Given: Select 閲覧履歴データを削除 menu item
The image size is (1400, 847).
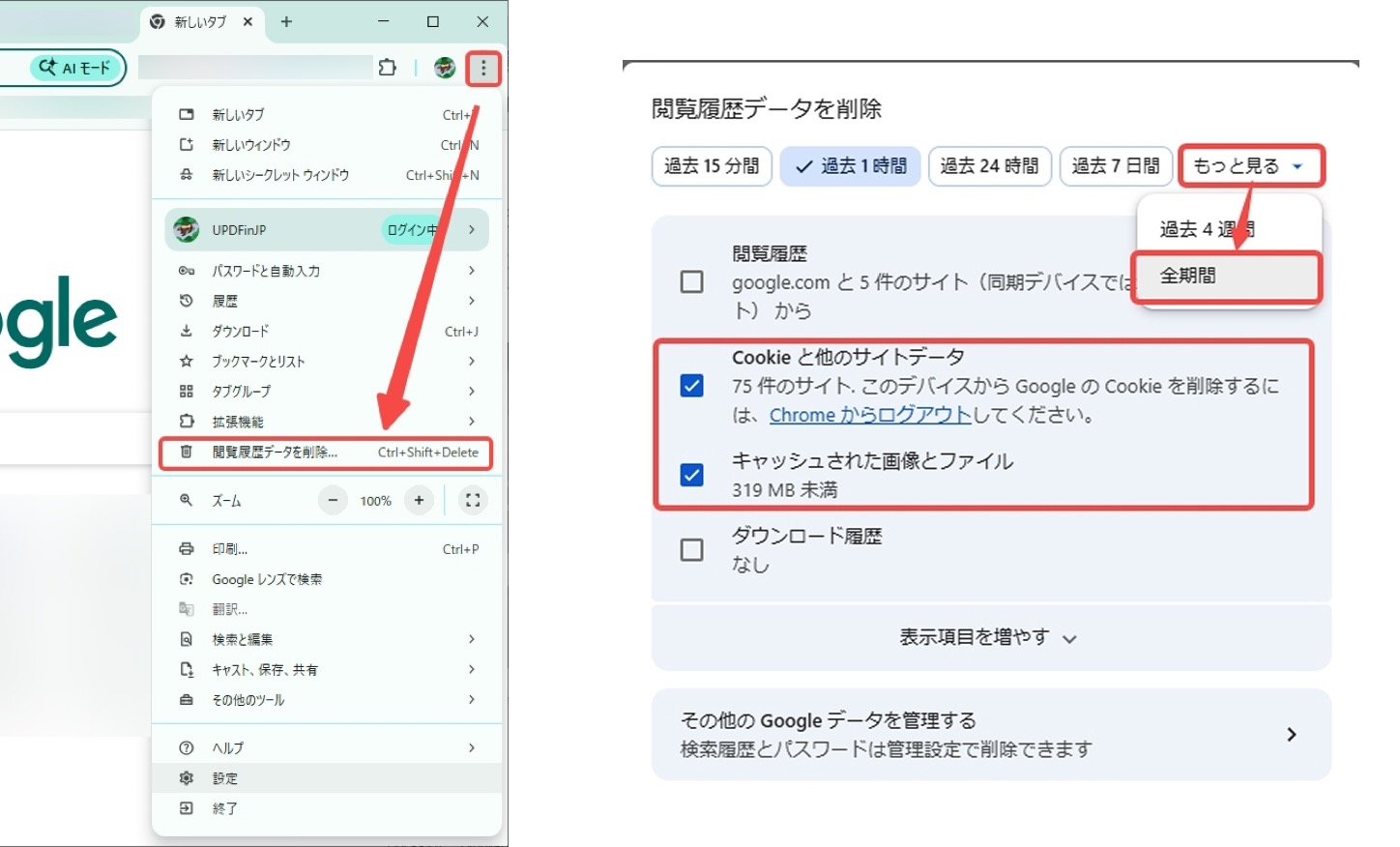Looking at the screenshot, I should pyautogui.click(x=326, y=453).
